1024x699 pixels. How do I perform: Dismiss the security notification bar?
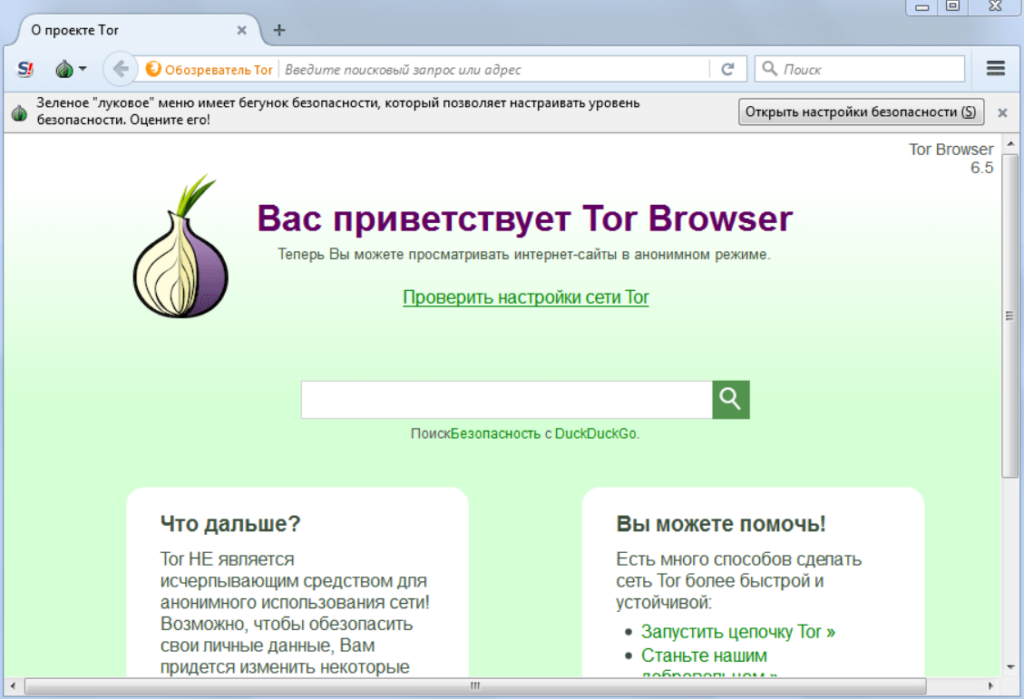pyautogui.click(x=1001, y=112)
